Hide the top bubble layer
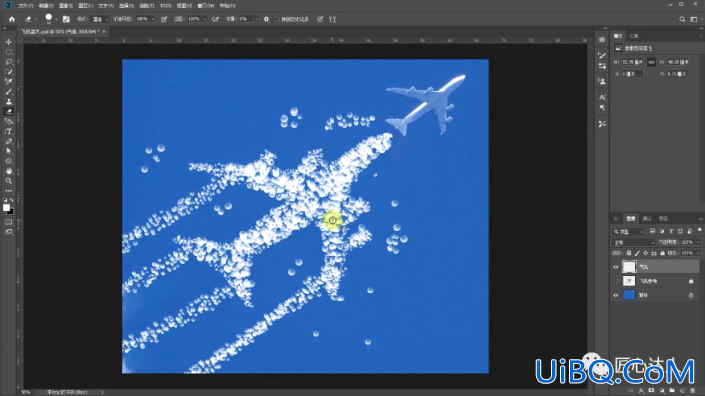 pos(616,267)
